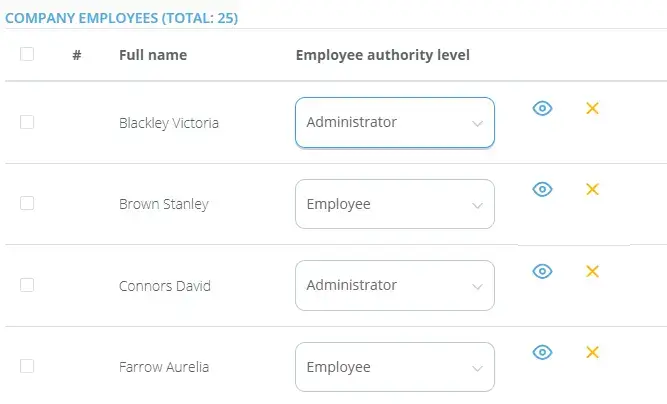Click the Farrow Aurelia name

164,367
